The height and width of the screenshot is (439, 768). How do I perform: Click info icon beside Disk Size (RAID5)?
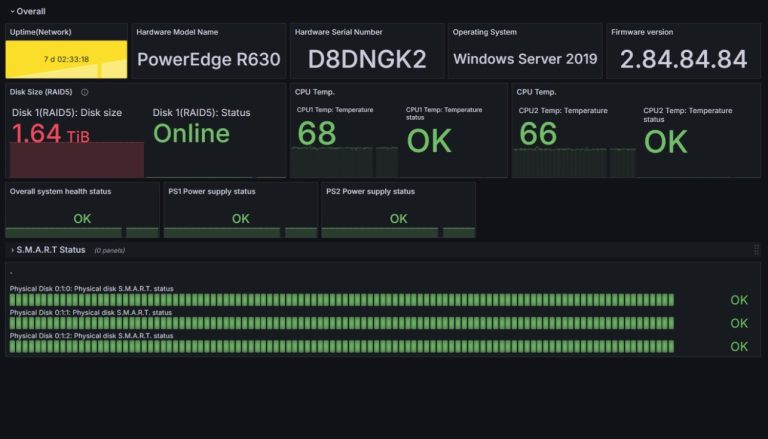[x=84, y=92]
